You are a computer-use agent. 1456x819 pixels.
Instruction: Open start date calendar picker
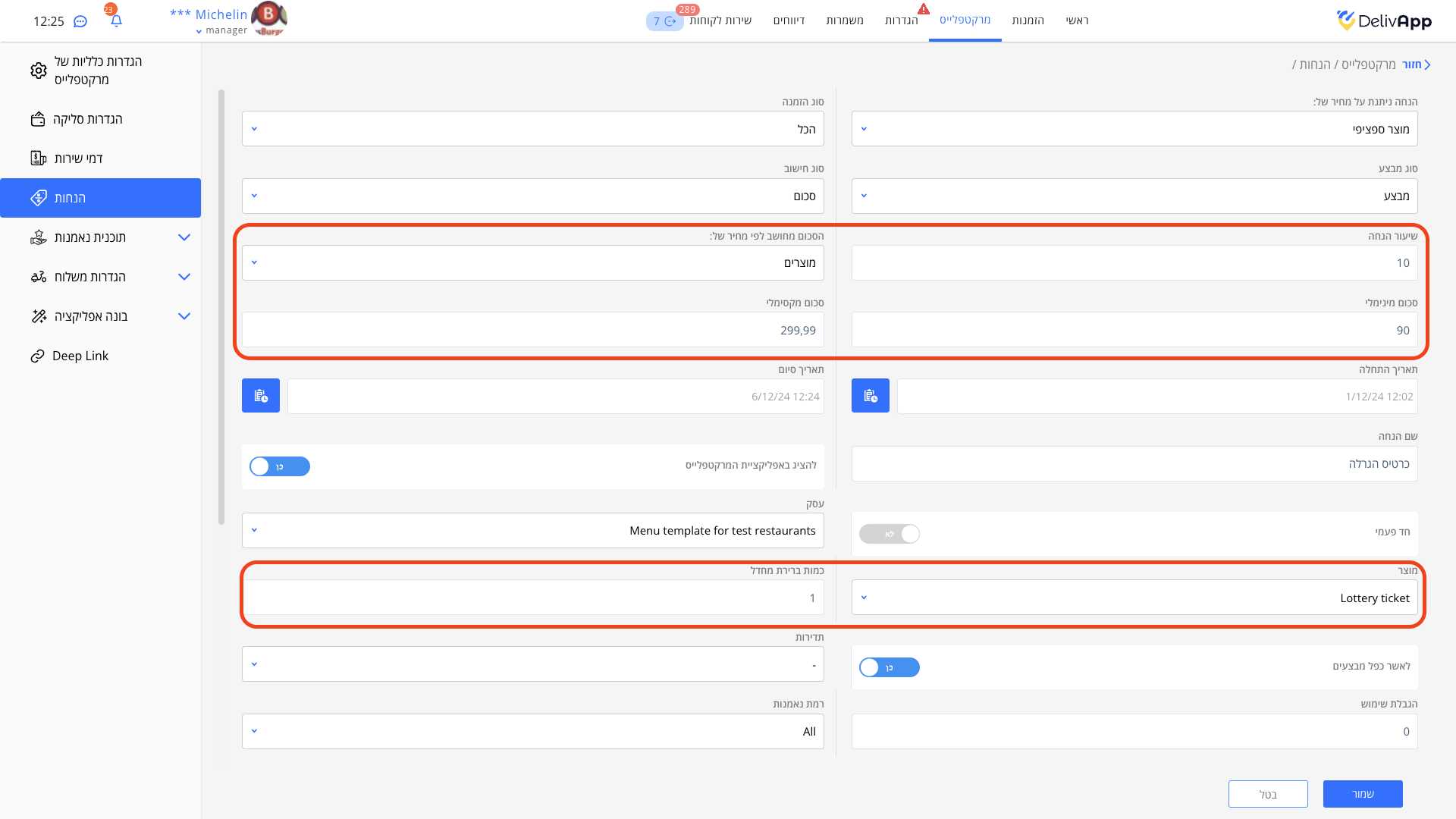(x=870, y=396)
